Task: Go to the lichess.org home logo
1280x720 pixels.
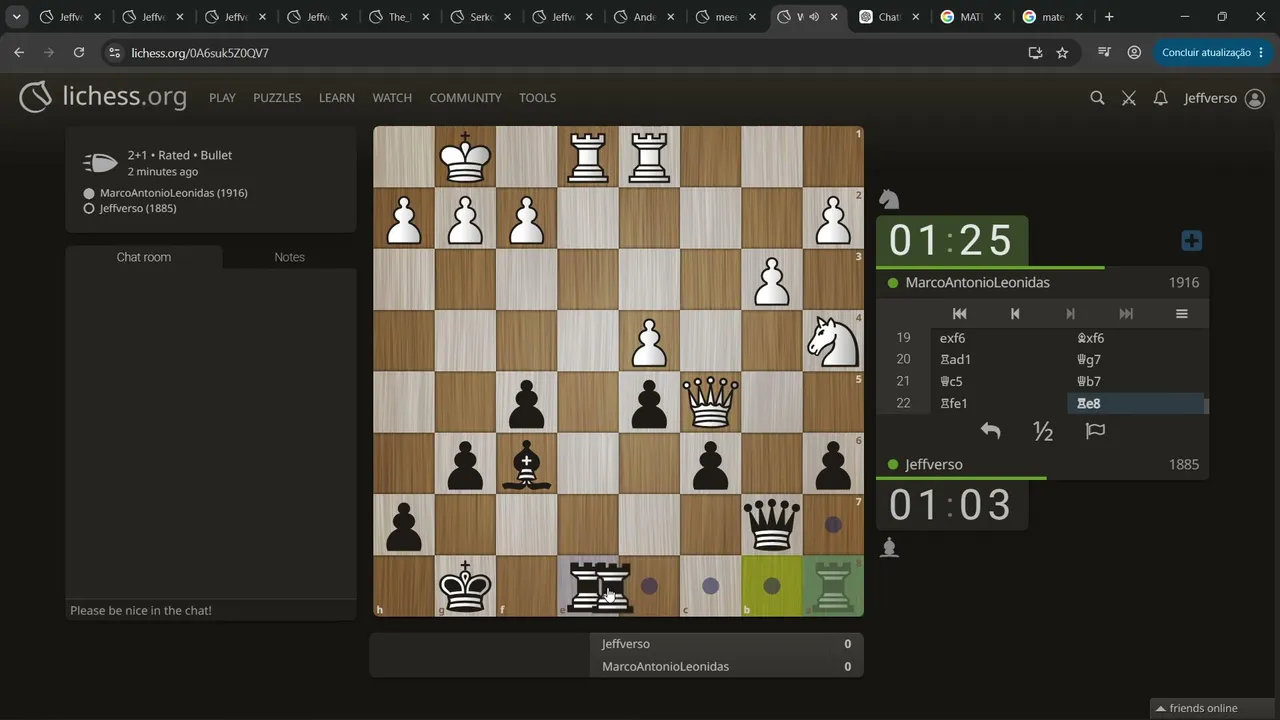Action: point(103,97)
